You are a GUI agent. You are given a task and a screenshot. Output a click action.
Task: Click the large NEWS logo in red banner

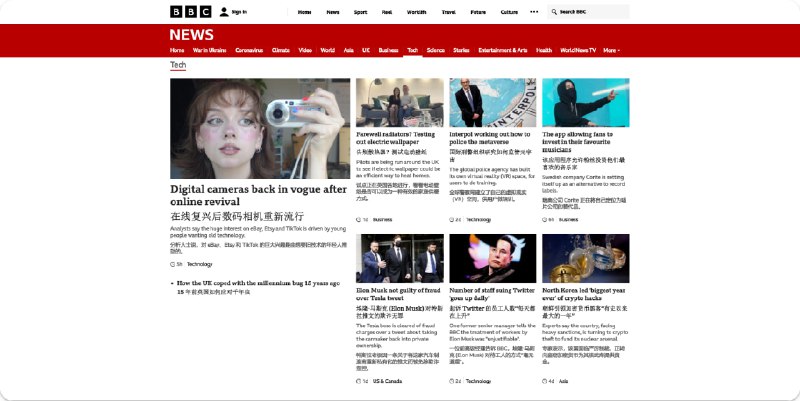(191, 34)
